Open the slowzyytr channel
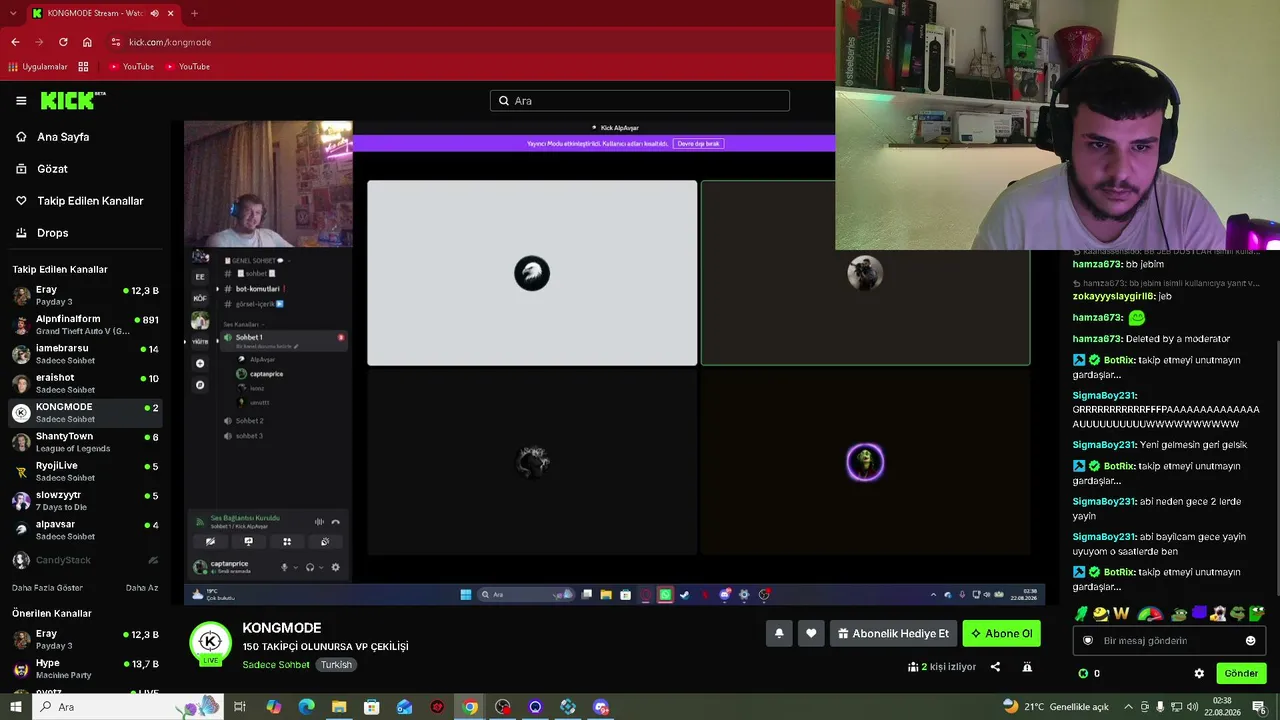Screen dimensions: 1280x720 (x=85, y=500)
